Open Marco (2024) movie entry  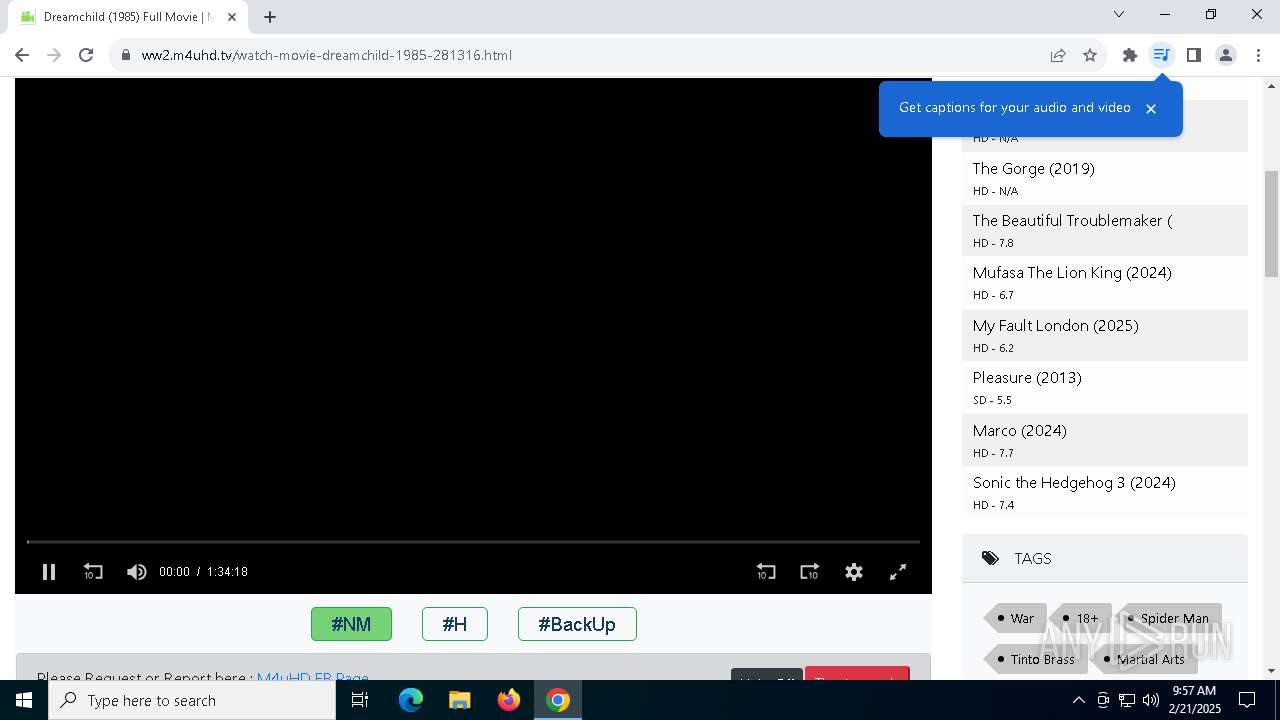point(1019,430)
